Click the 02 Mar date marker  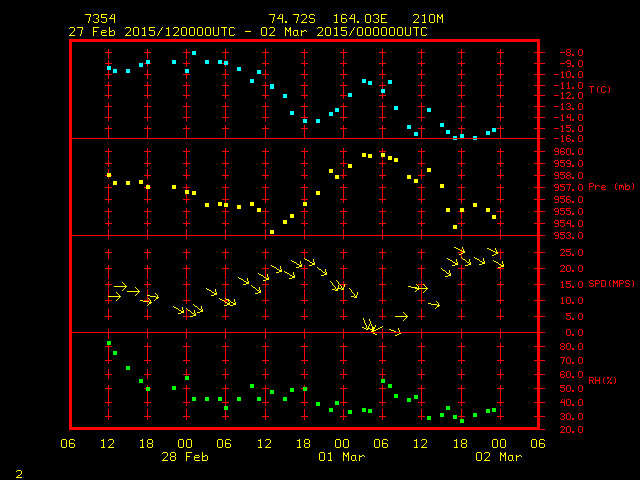coord(498,457)
